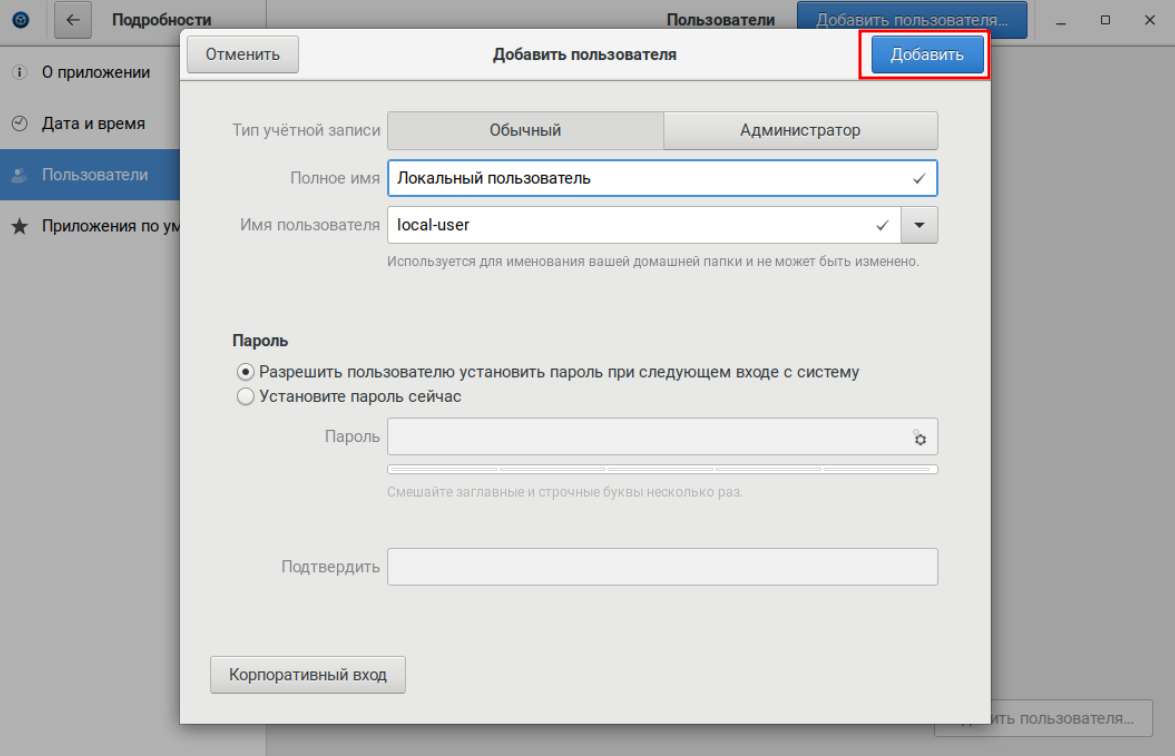
Task: Click the password generator gear icon
Action: (x=919, y=438)
